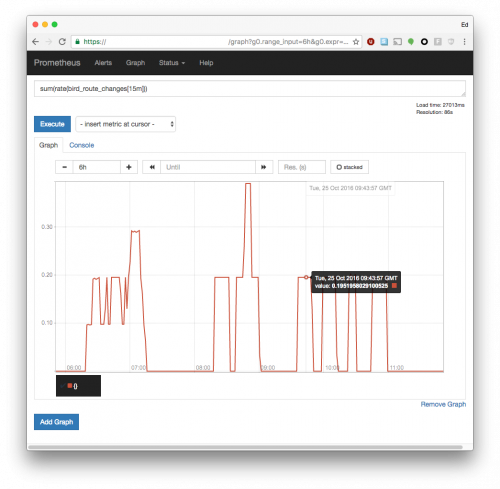Open the insert metric at cursor dropdown
This screenshot has height=489, width=500.
[x=125, y=124]
